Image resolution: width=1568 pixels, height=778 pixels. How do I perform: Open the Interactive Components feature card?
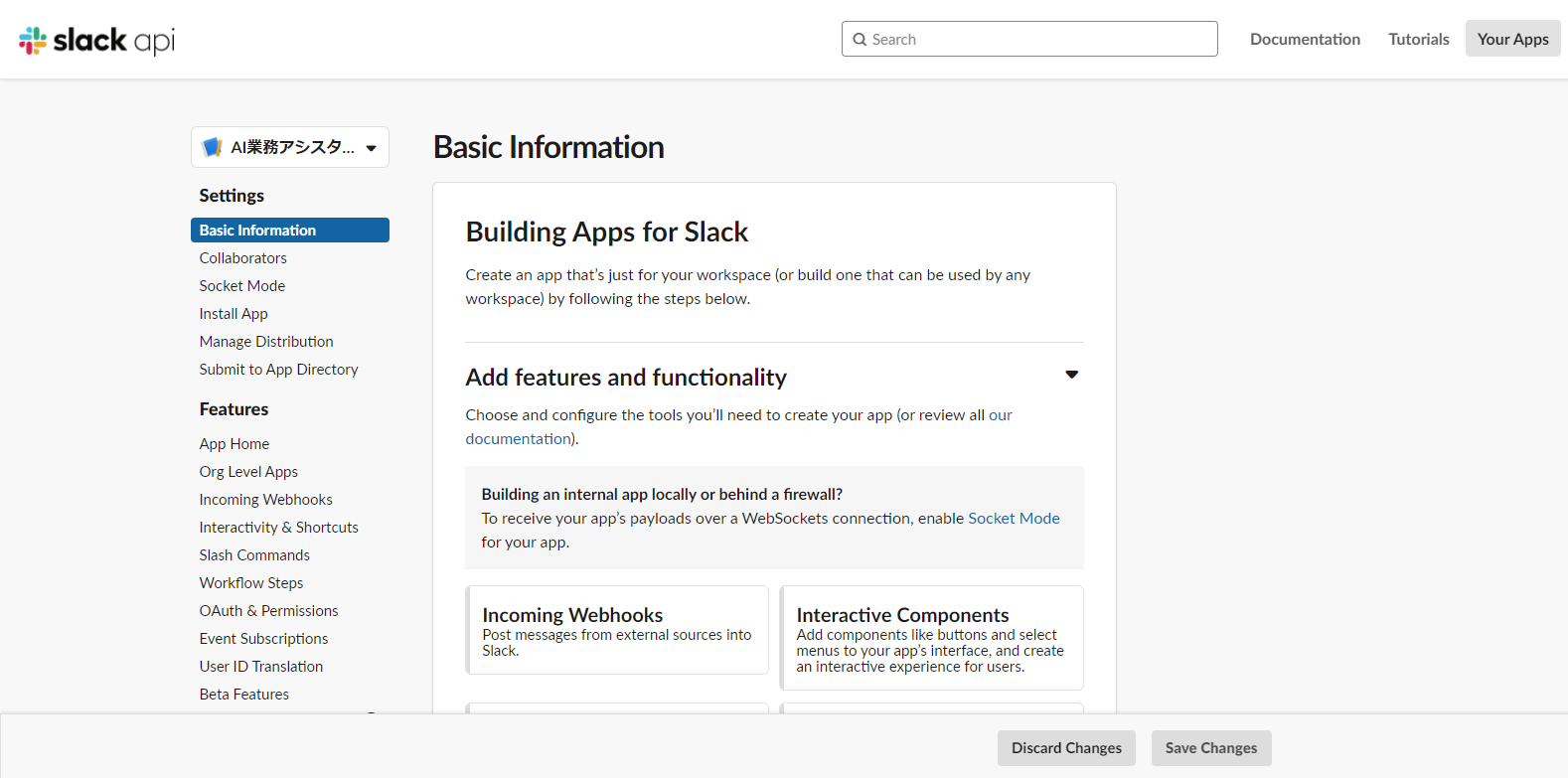click(931, 638)
